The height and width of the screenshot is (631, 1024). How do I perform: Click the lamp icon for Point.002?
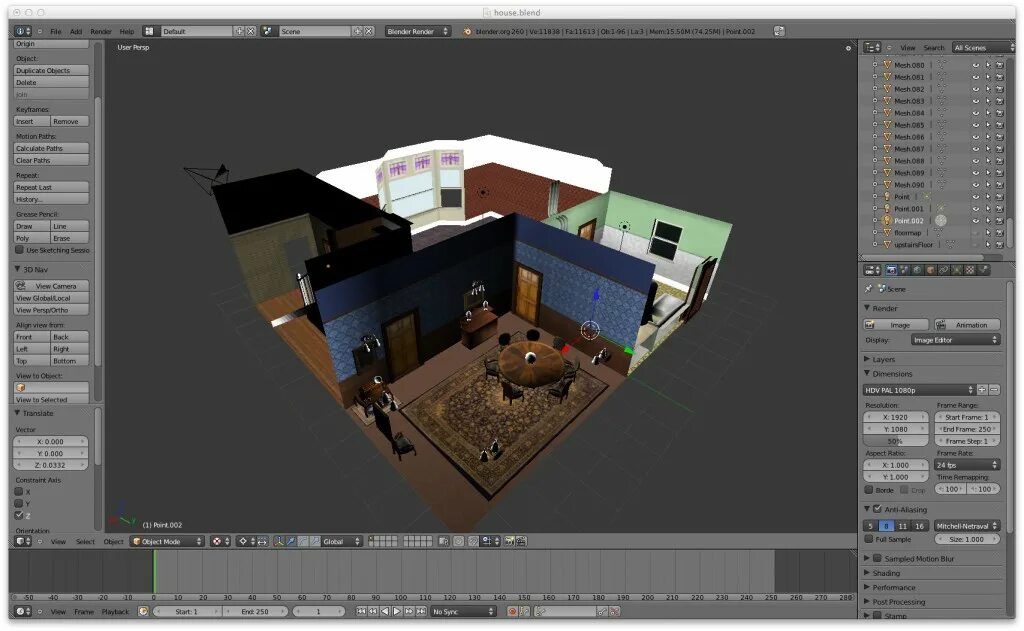coord(887,221)
